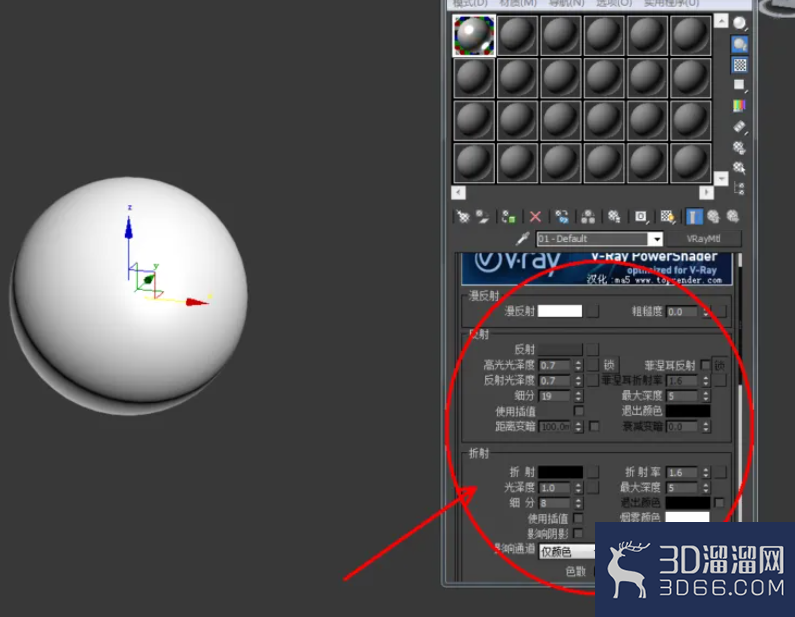
Task: Open the 材质(M) menu
Action: 518,3
